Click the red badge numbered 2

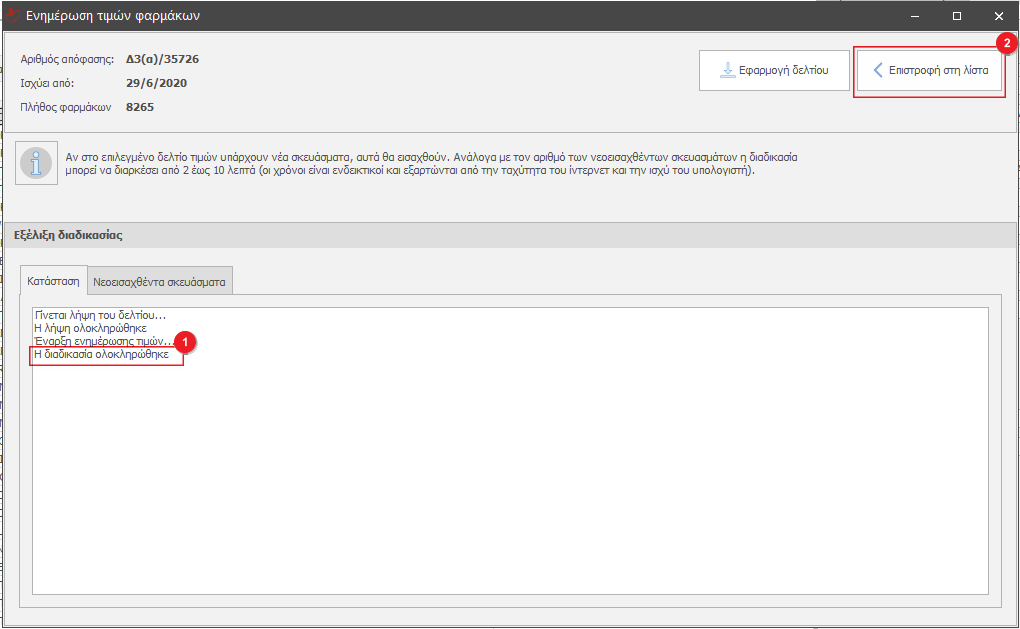click(x=1007, y=43)
